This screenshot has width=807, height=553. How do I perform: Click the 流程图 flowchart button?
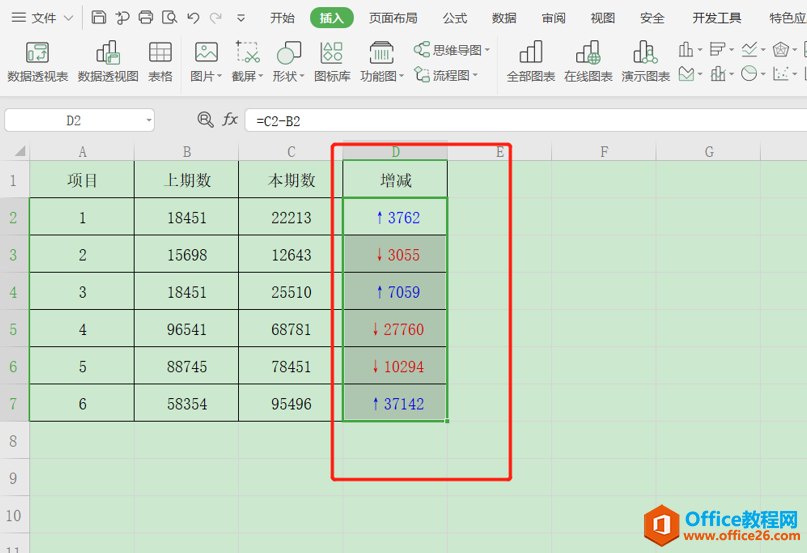446,76
